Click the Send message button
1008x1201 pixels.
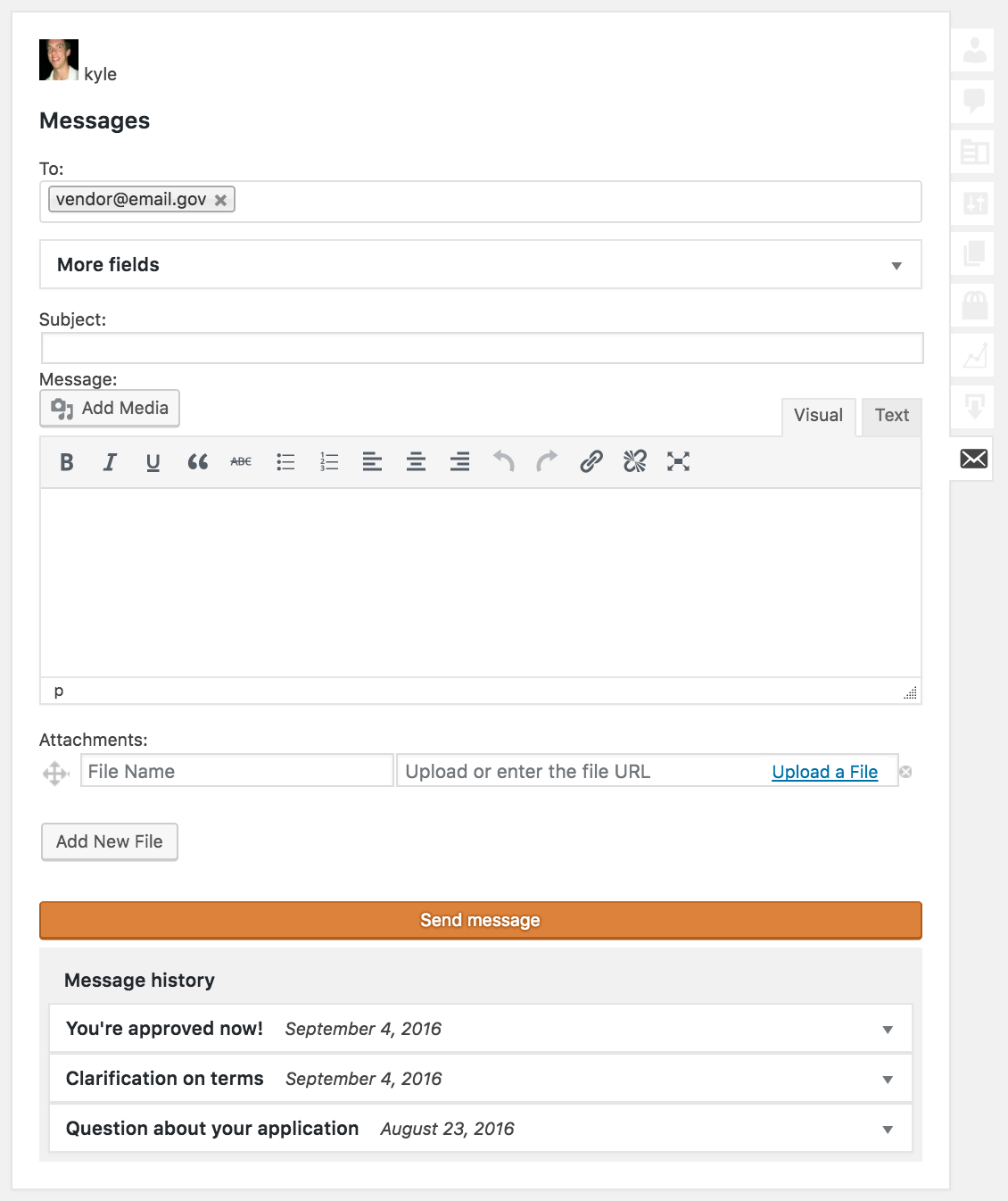pyautogui.click(x=480, y=920)
